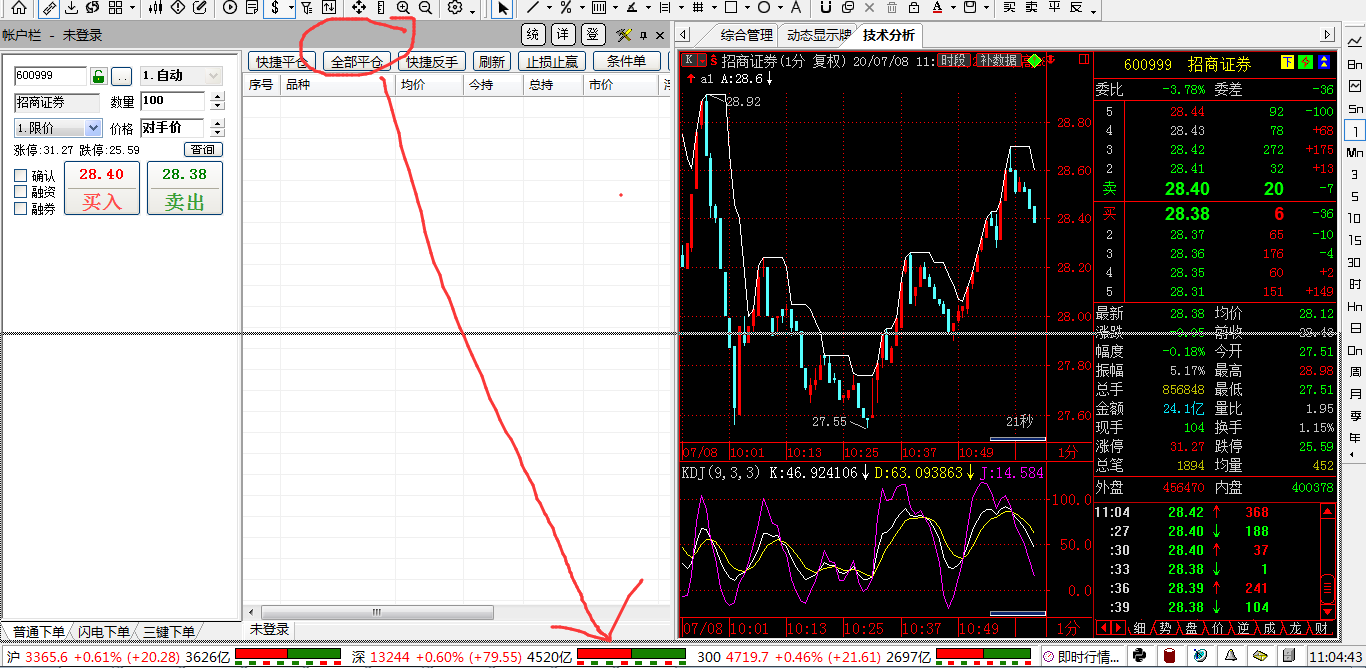
Task: Click the dollar sign trading icon
Action: click(275, 8)
